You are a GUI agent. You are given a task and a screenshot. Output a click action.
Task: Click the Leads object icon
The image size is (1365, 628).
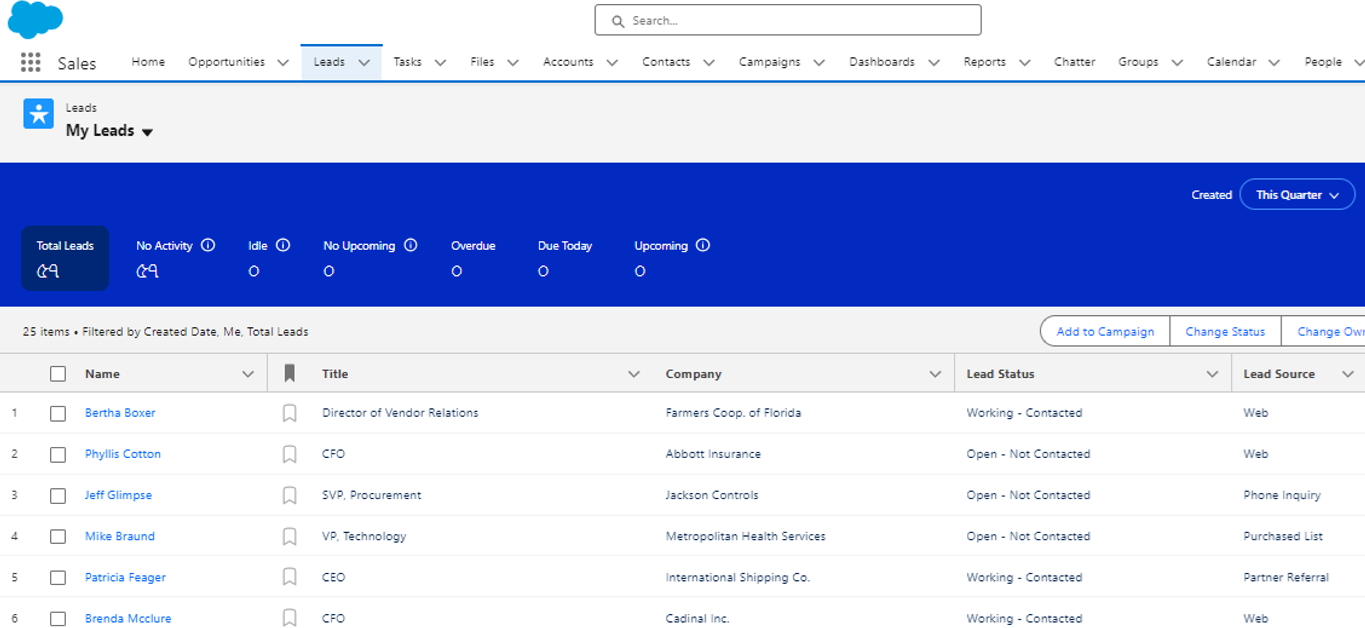[x=39, y=114]
